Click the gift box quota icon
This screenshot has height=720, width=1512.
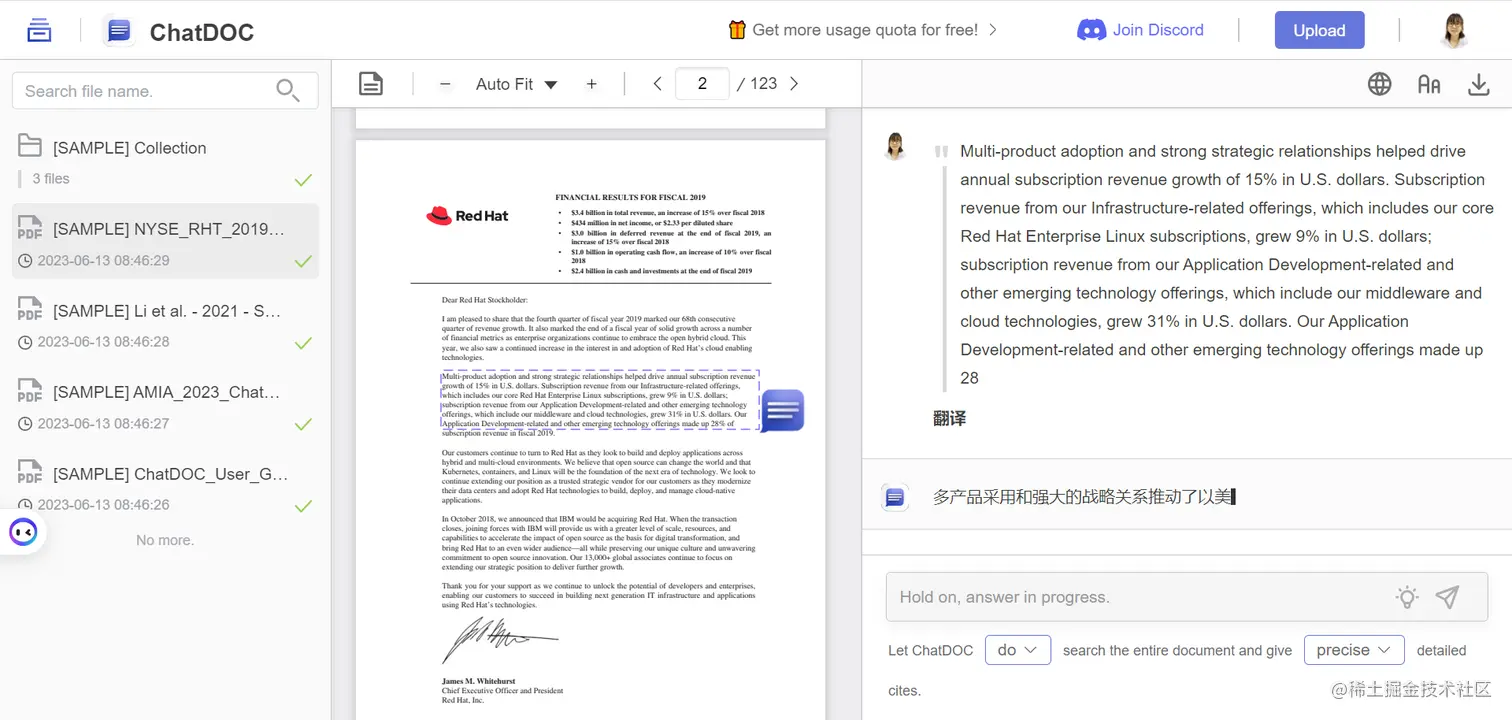tap(737, 30)
